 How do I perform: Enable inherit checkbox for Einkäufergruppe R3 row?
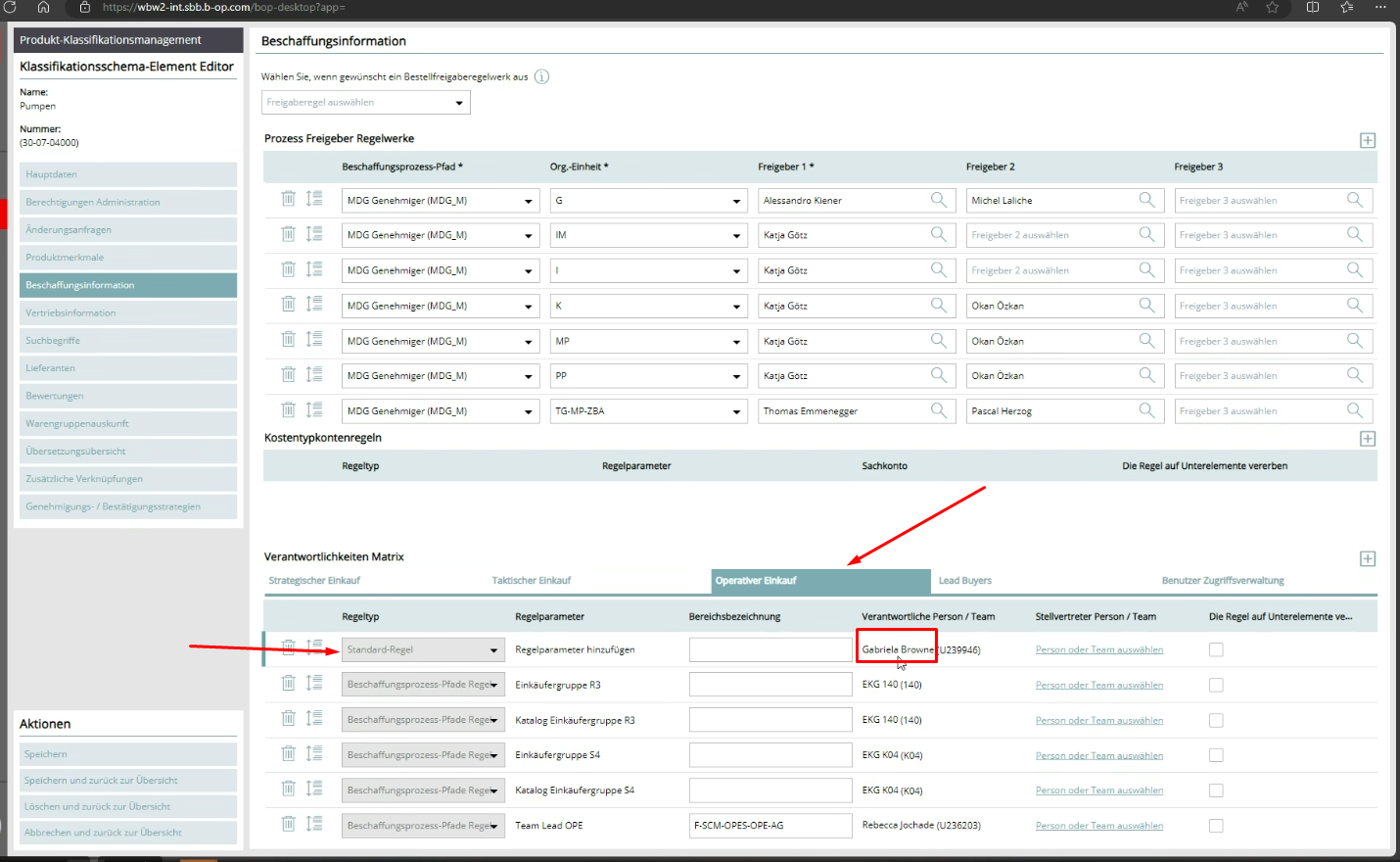(x=1216, y=685)
